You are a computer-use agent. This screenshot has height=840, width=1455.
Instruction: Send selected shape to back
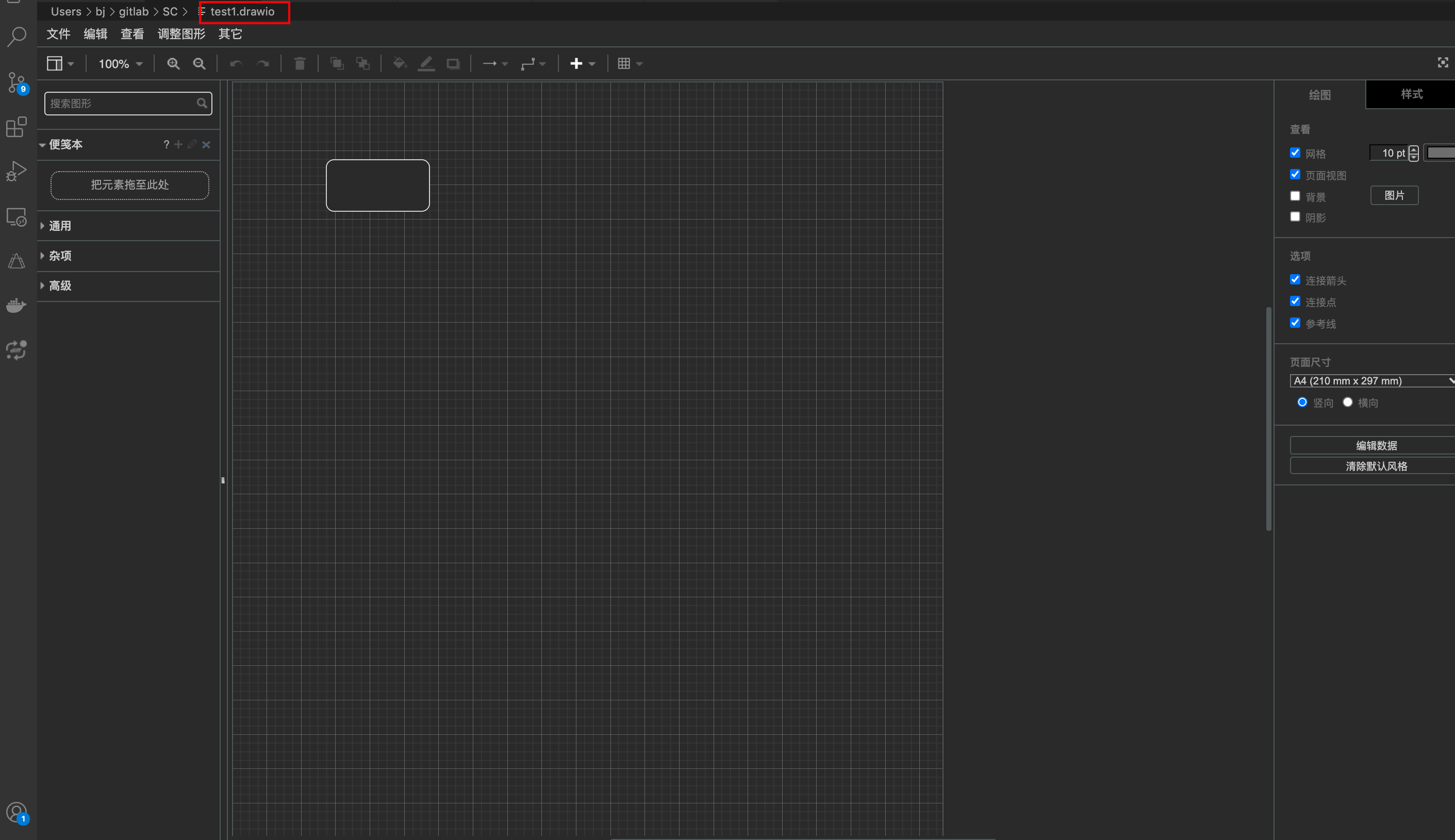[363, 63]
